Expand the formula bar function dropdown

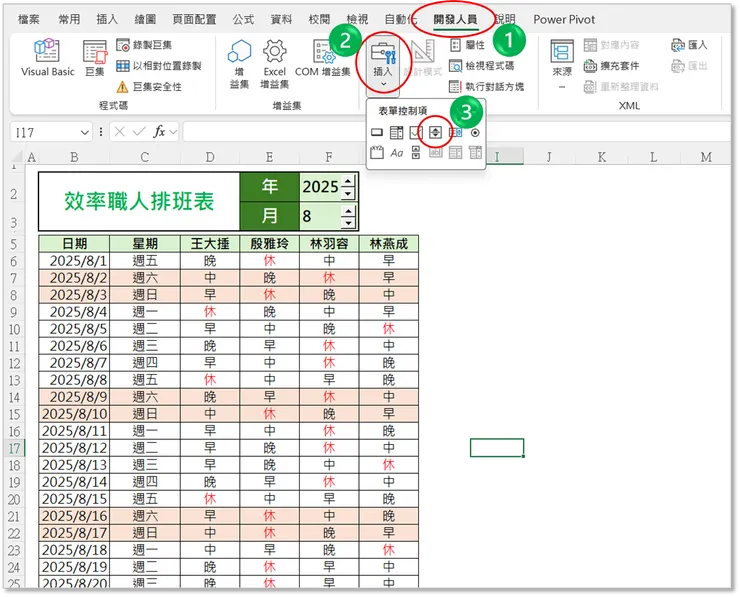coord(173,132)
